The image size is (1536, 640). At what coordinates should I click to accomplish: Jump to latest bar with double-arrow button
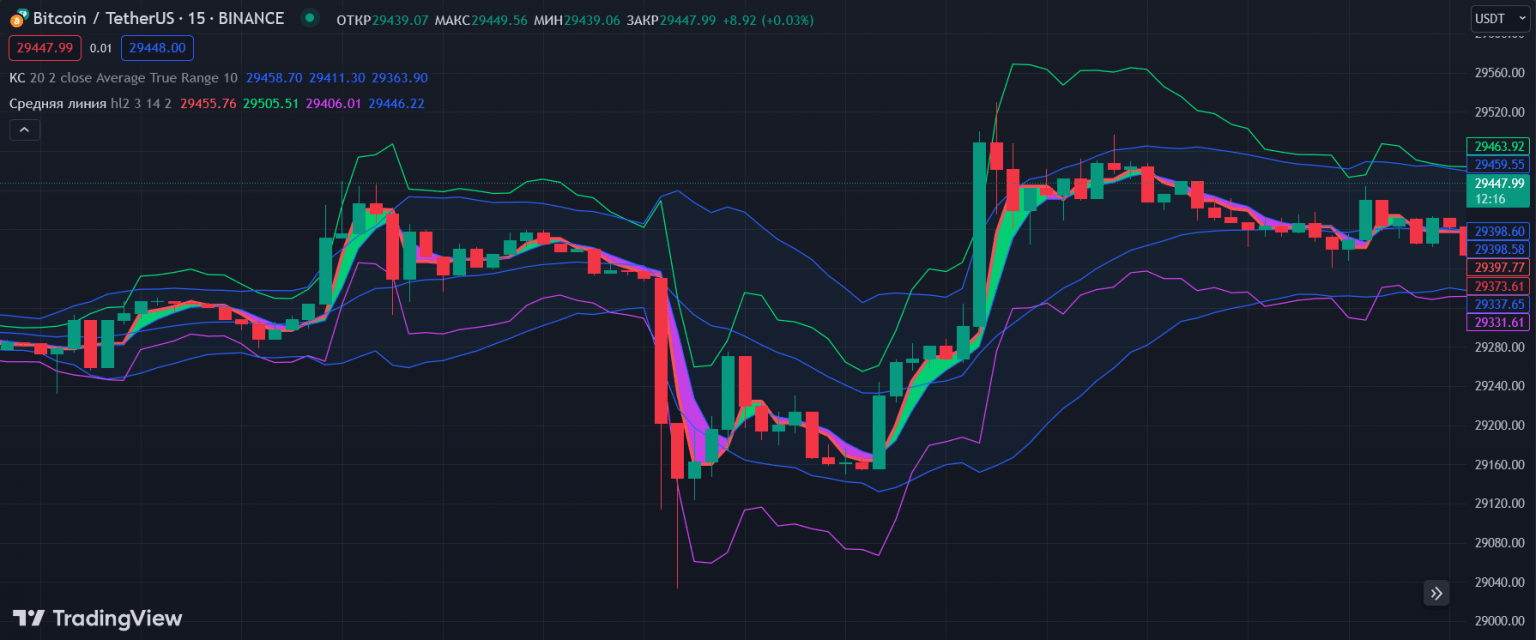point(1437,593)
